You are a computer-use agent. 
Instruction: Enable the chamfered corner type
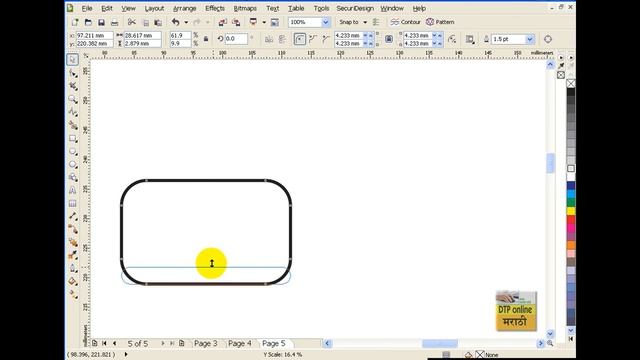tap(326, 39)
